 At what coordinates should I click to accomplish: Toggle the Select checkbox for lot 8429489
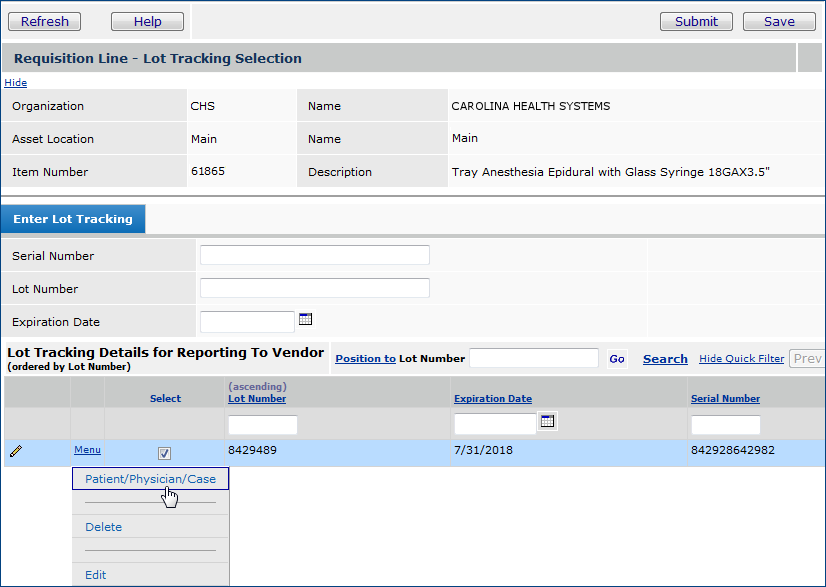[165, 453]
